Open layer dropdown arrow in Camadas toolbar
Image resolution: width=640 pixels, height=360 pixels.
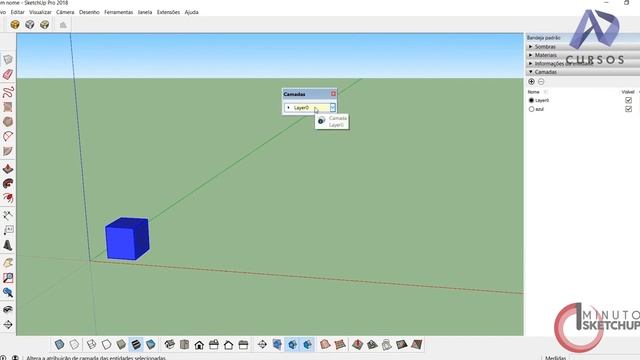point(333,107)
